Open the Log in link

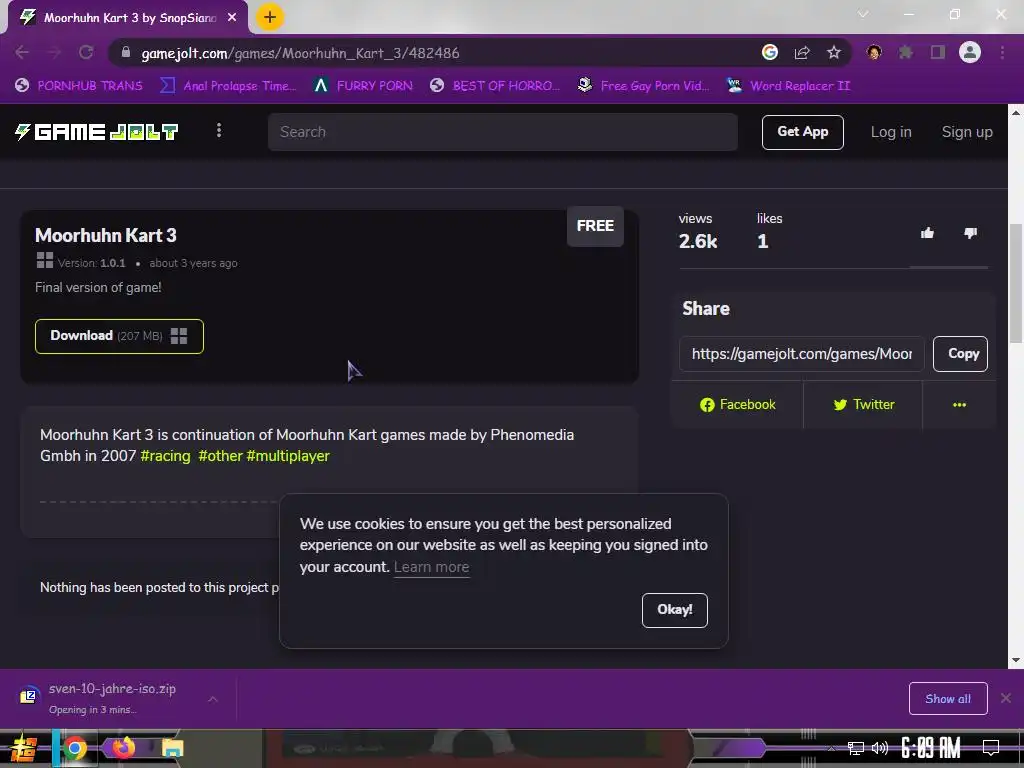point(891,132)
